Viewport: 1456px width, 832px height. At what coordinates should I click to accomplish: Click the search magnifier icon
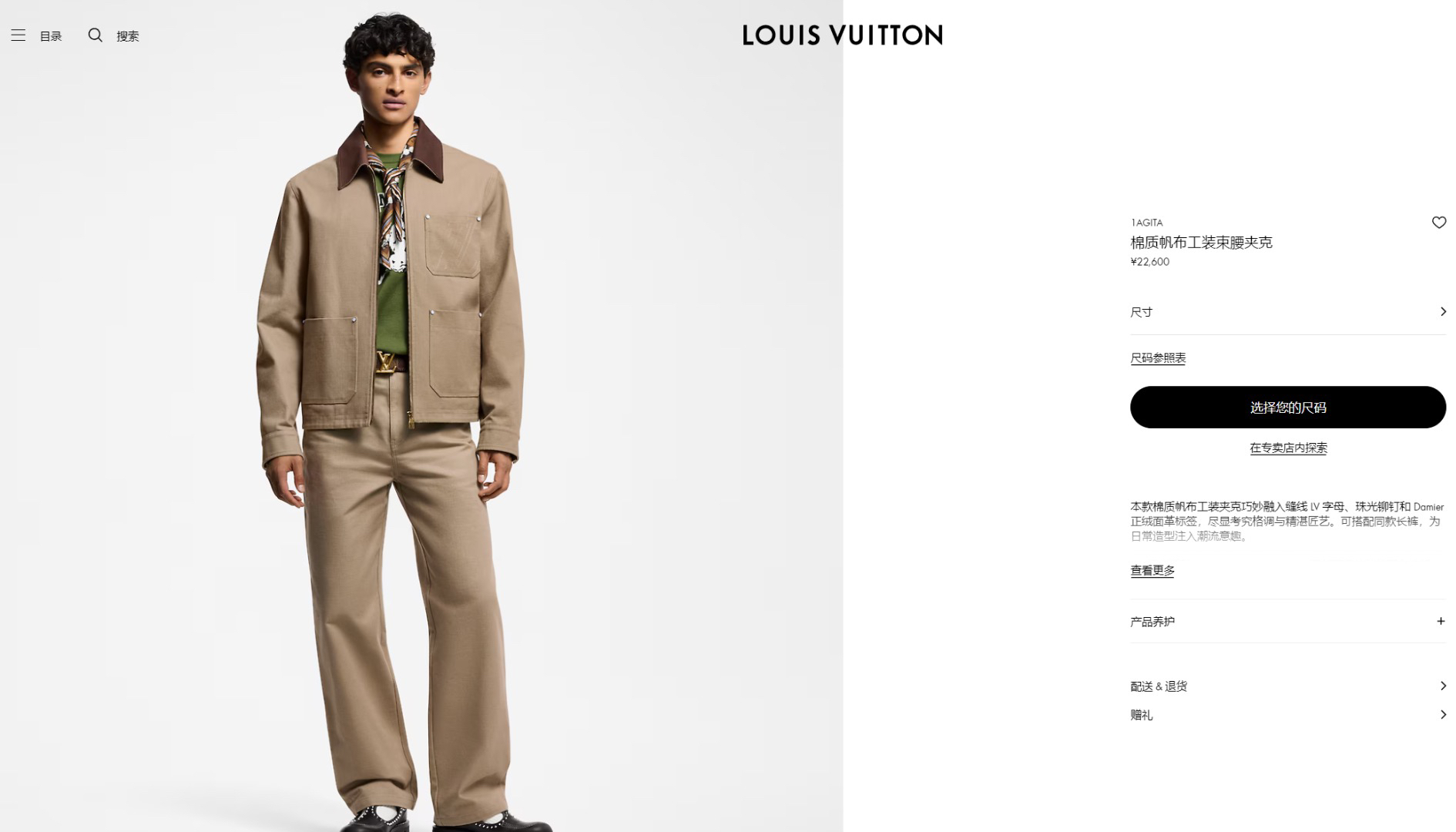[95, 35]
